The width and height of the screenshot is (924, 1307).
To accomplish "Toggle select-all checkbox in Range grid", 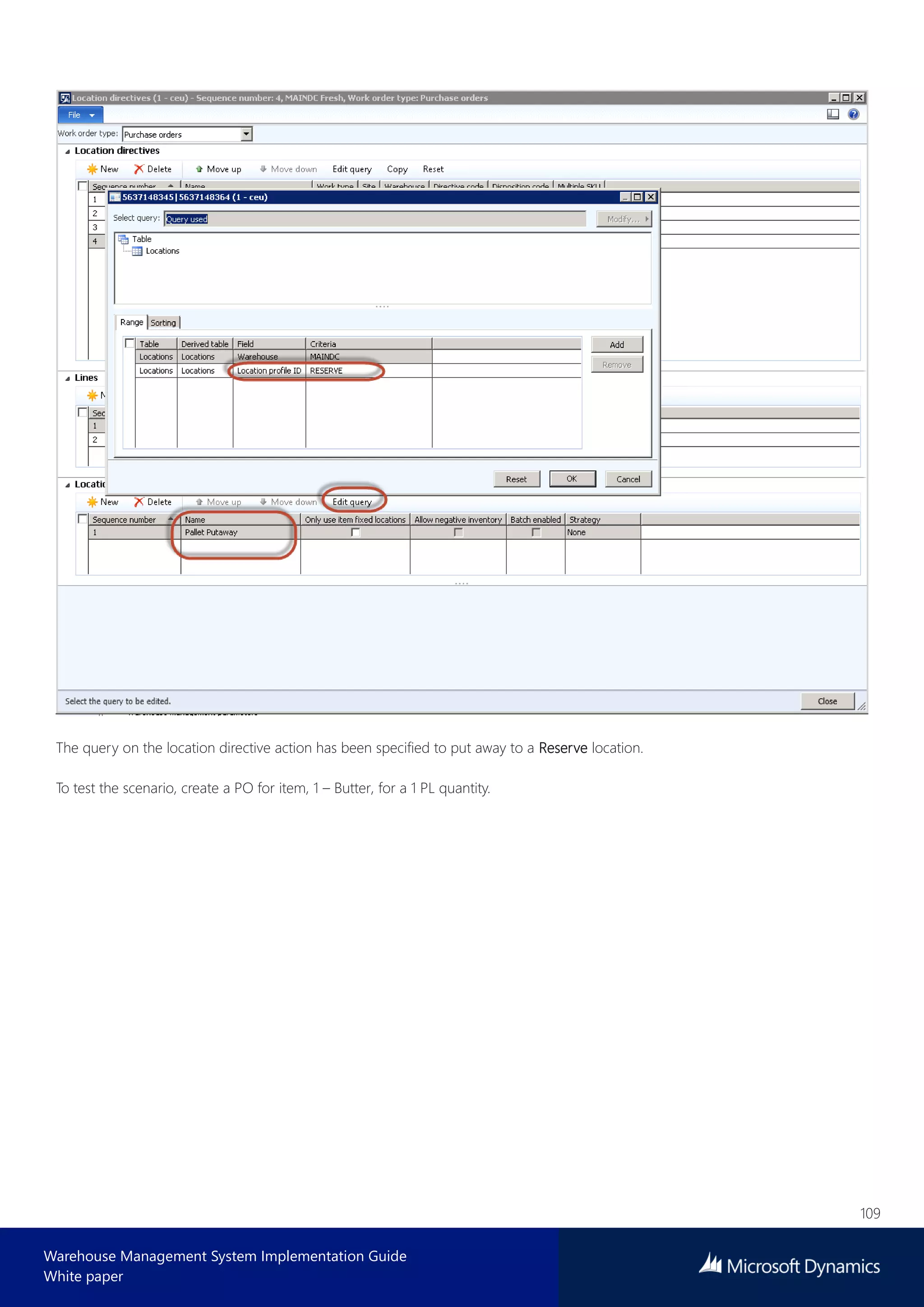I will tap(130, 343).
